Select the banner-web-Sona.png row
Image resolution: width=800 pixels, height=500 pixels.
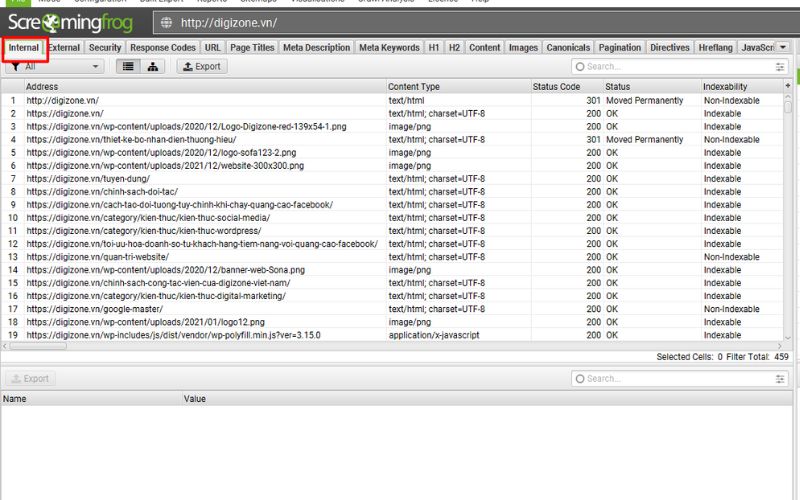coord(391,270)
